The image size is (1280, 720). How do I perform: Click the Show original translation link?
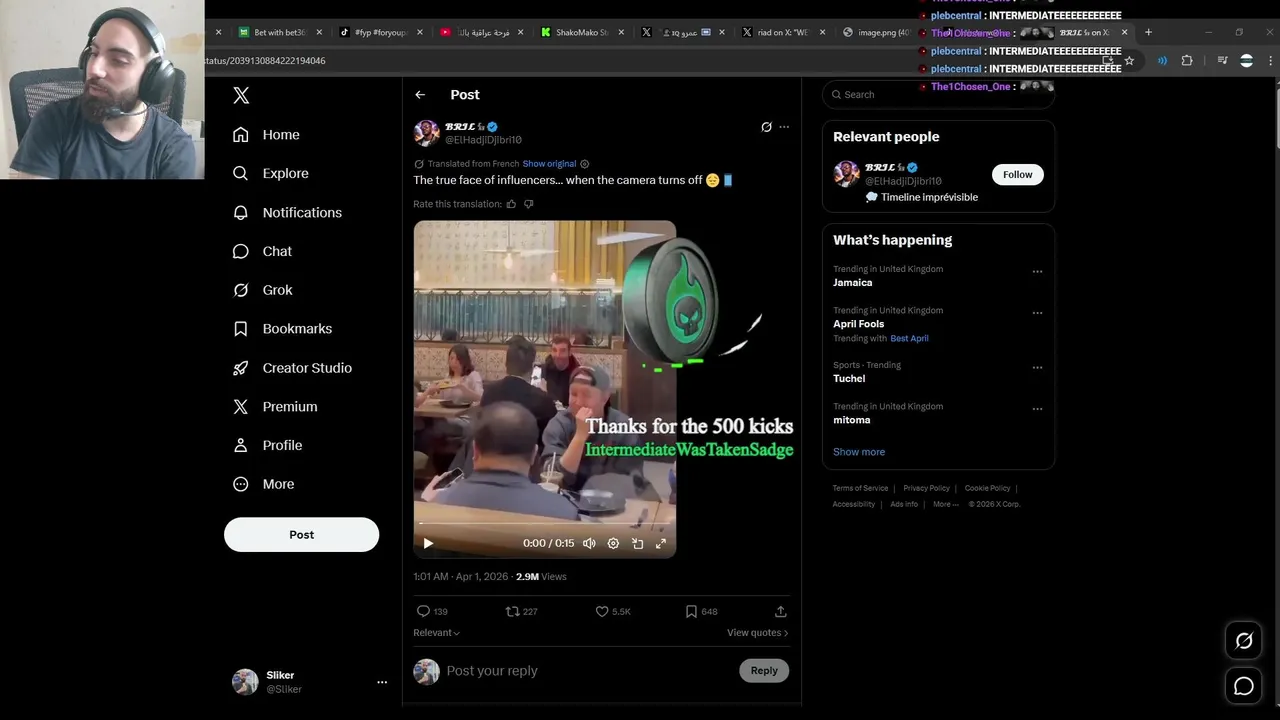[x=549, y=164]
